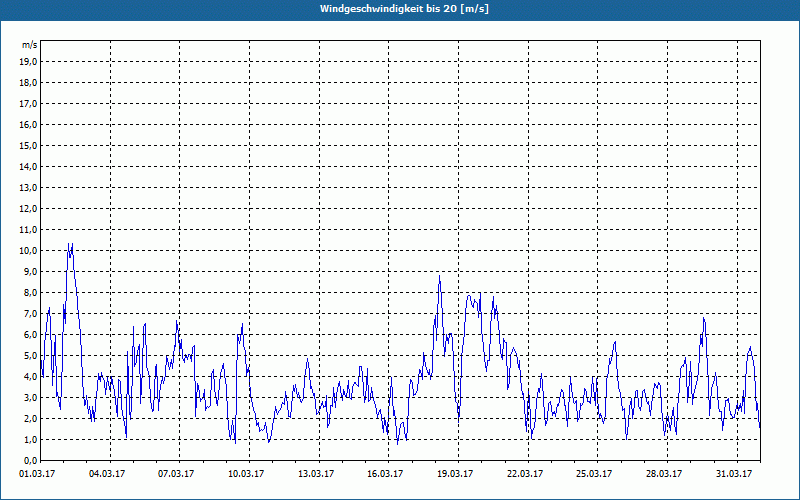The width and height of the screenshot is (800, 500).
Task: Click the y-axis label 2,0
Action: (x=30, y=418)
